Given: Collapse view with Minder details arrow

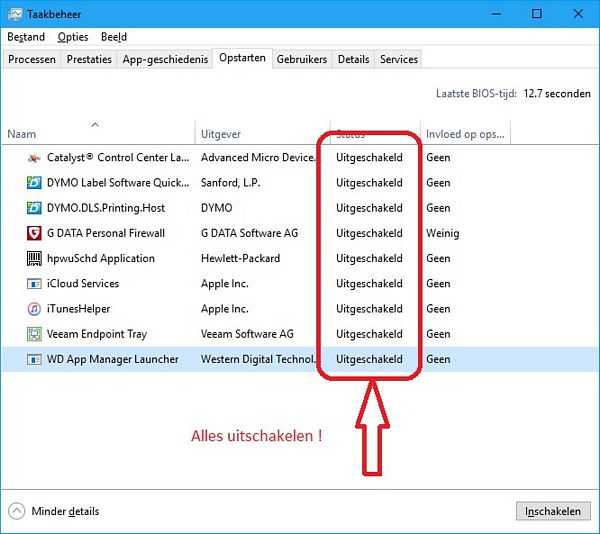Looking at the screenshot, I should pyautogui.click(x=16, y=511).
